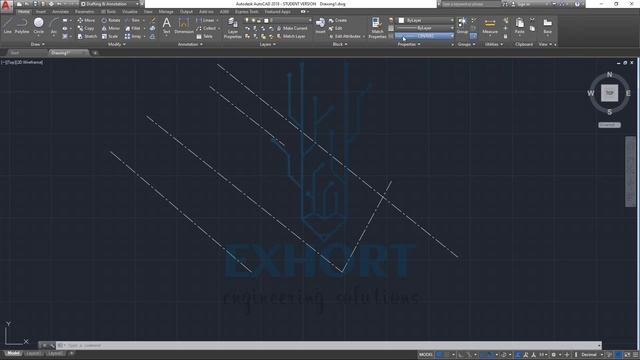Image resolution: width=640 pixels, height=360 pixels.
Task: Click the Insert block icon
Action: pyautogui.click(x=320, y=24)
